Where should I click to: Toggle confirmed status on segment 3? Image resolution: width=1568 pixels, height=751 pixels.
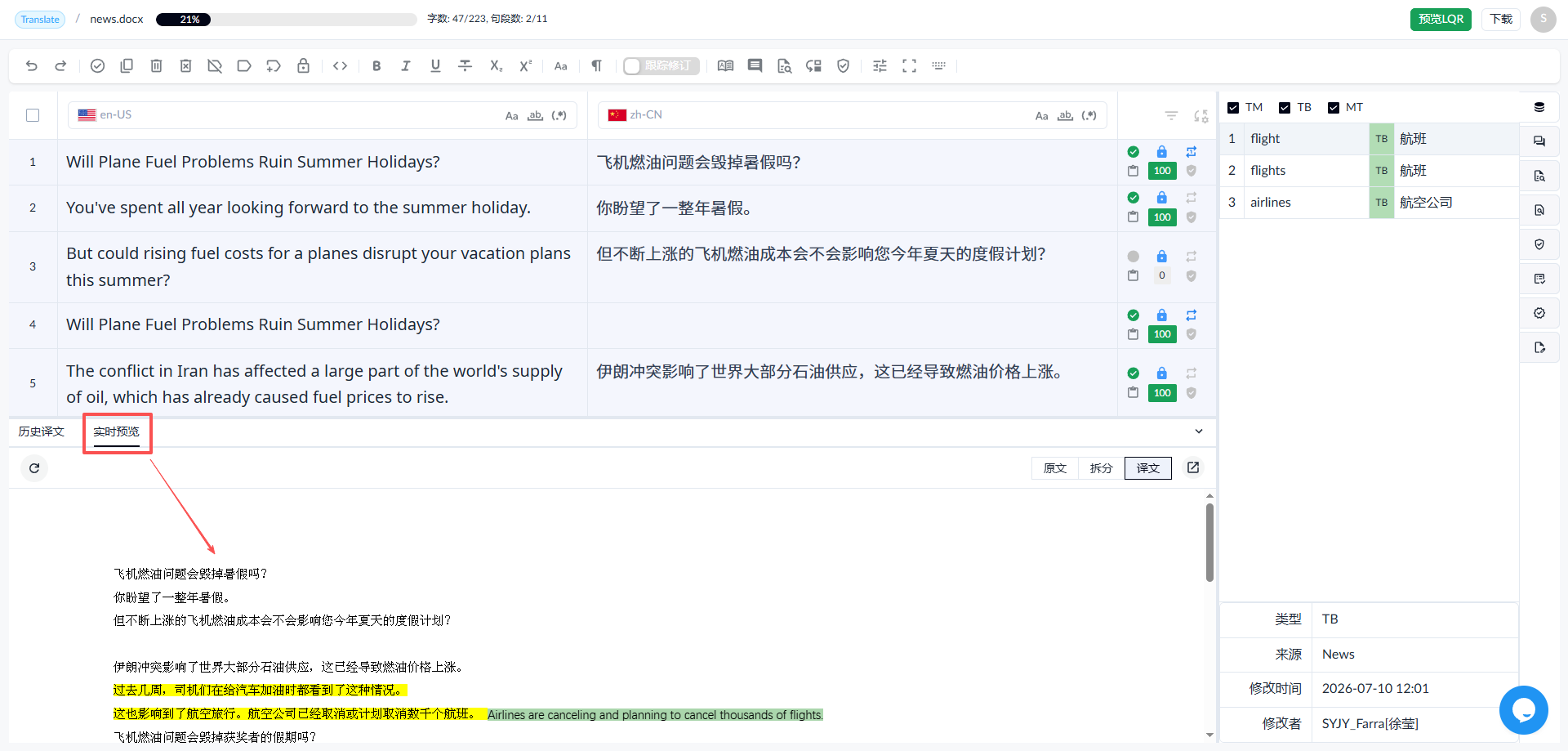[x=1133, y=257]
